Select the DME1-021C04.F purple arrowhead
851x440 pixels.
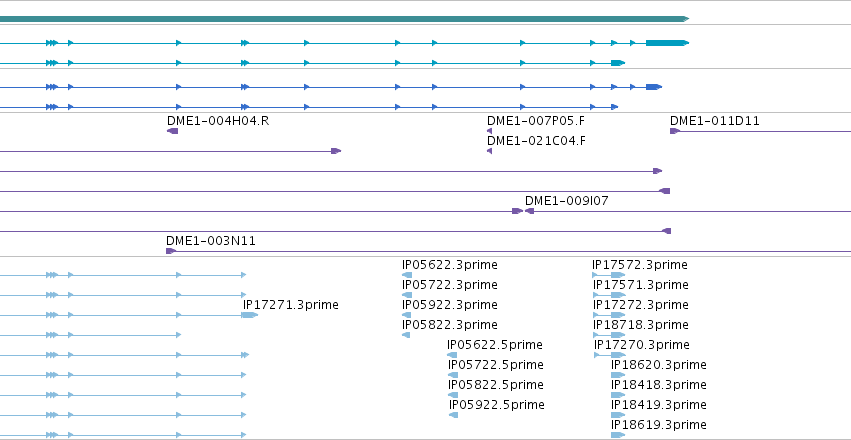pos(490,151)
